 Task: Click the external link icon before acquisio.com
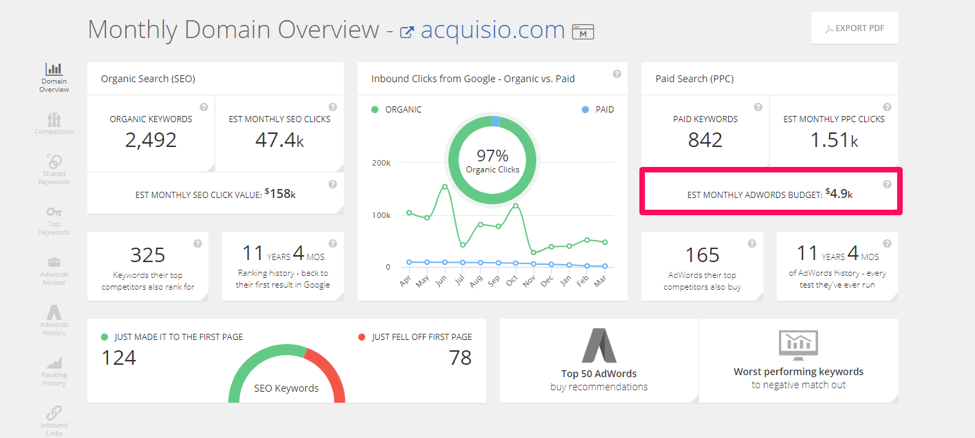407,32
